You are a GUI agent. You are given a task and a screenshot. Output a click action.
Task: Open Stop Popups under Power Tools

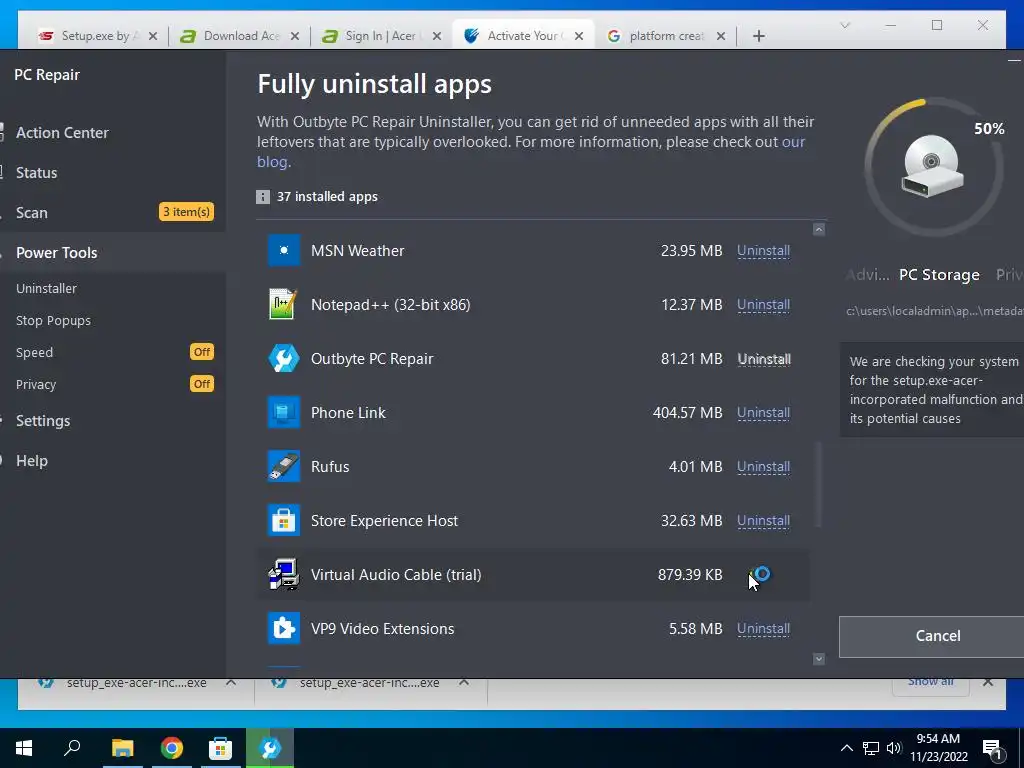pyautogui.click(x=54, y=320)
